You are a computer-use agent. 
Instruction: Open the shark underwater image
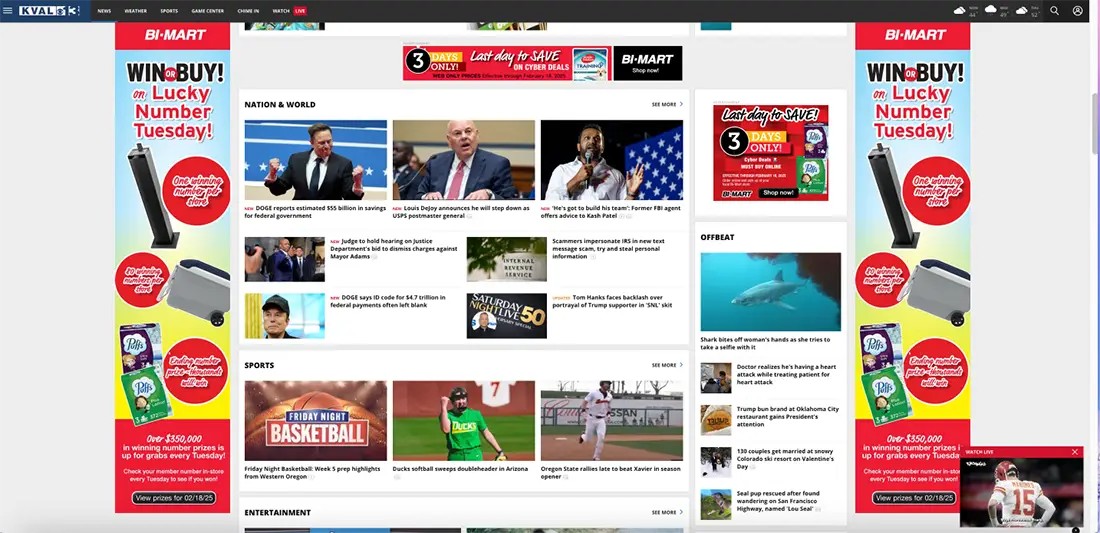coord(770,292)
